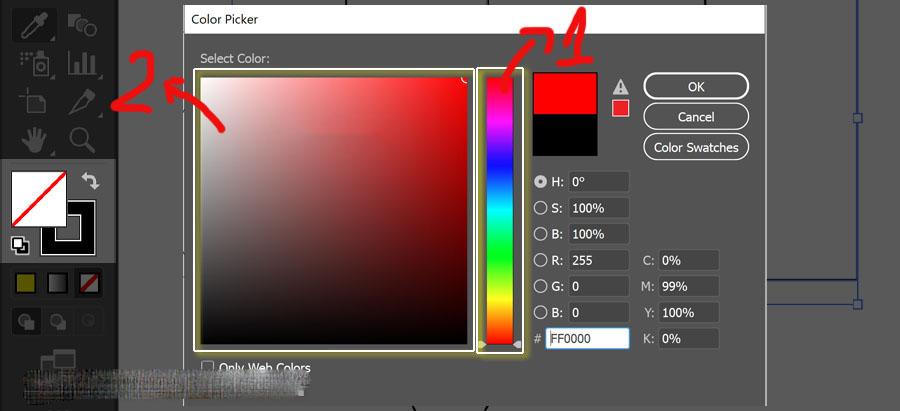Screen dimensions: 900x411
Task: Click the brightness B field showing 100%
Action: pos(599,234)
